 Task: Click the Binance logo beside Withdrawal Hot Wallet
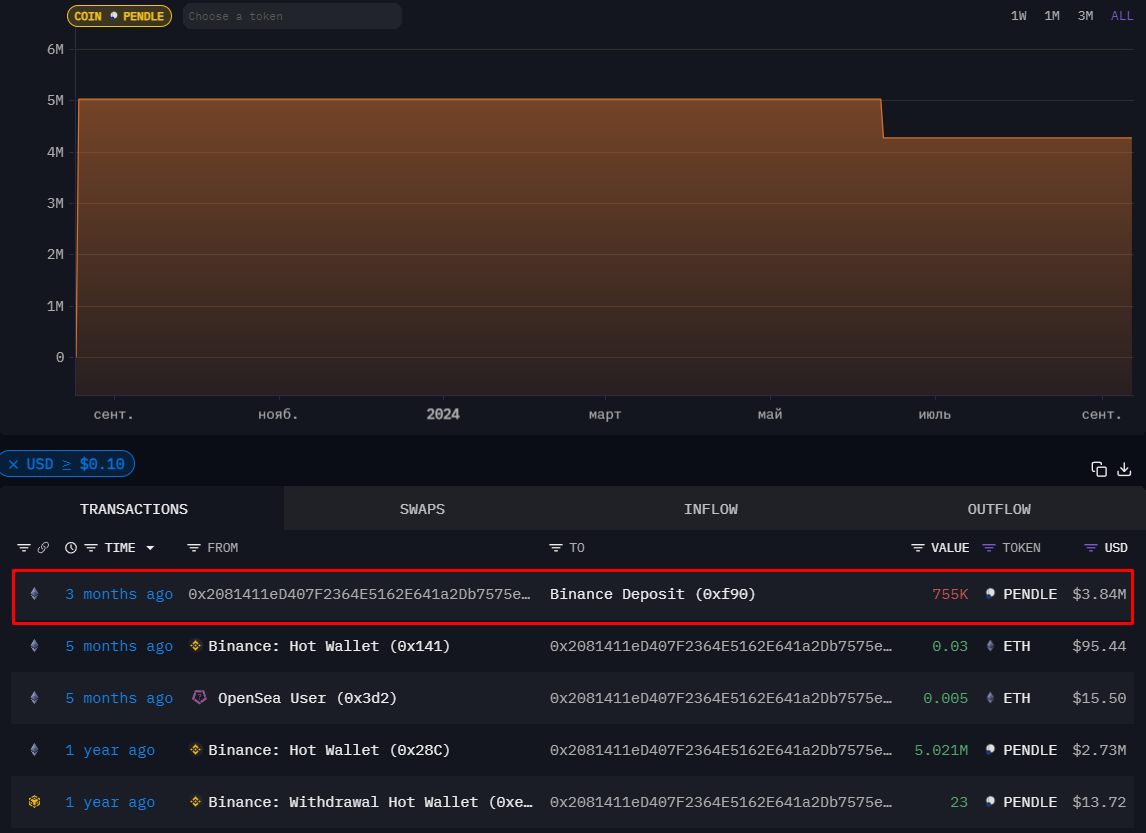[195, 801]
